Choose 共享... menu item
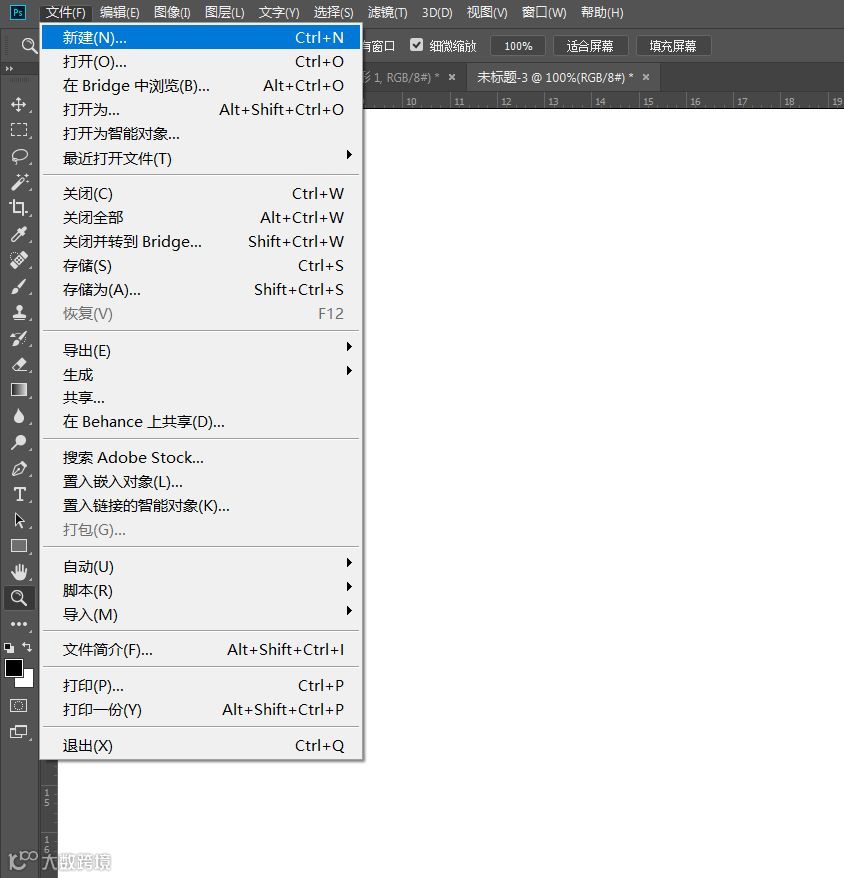 (202, 398)
